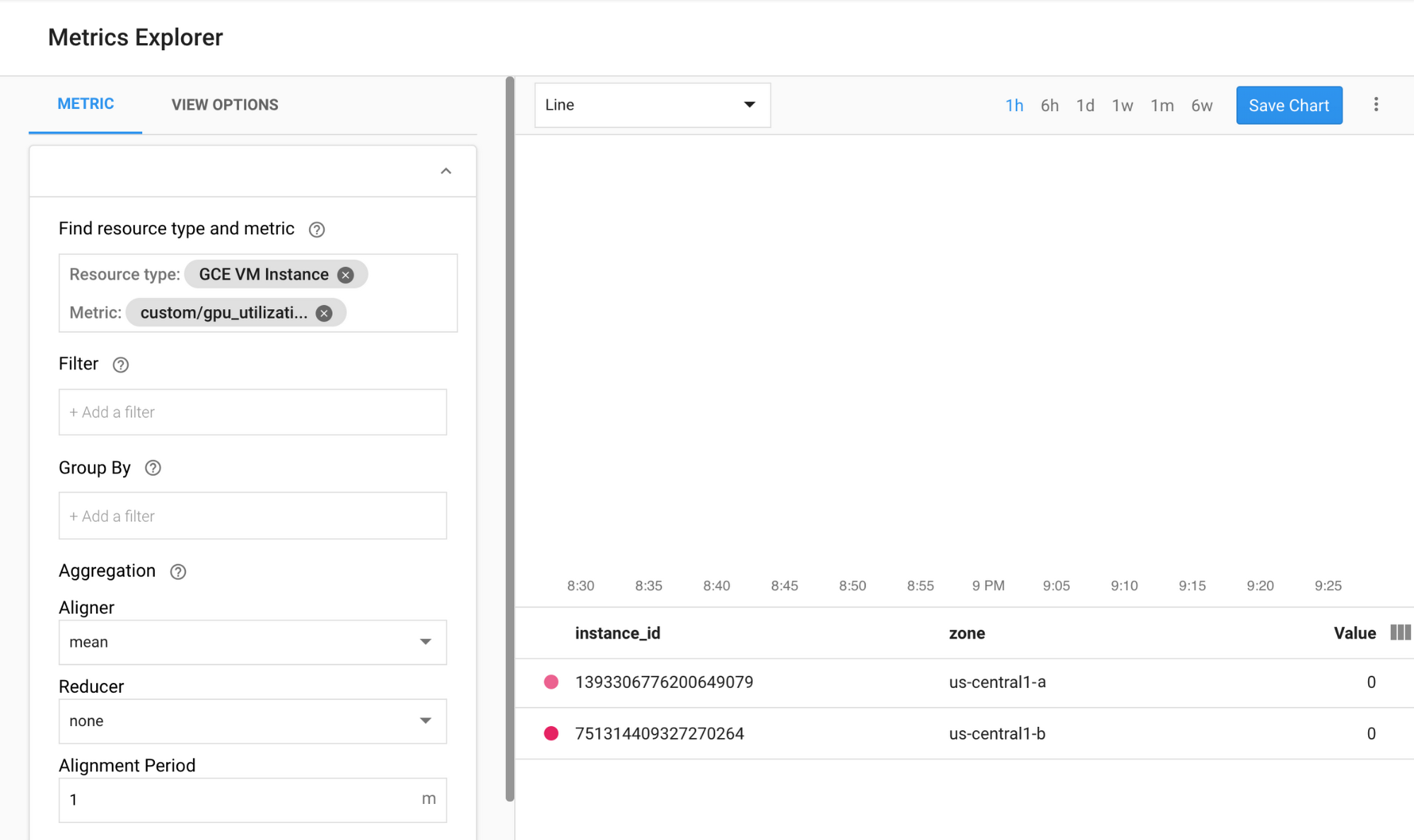Image resolution: width=1414 pixels, height=840 pixels.
Task: Click the save chart button
Action: pos(1289,104)
